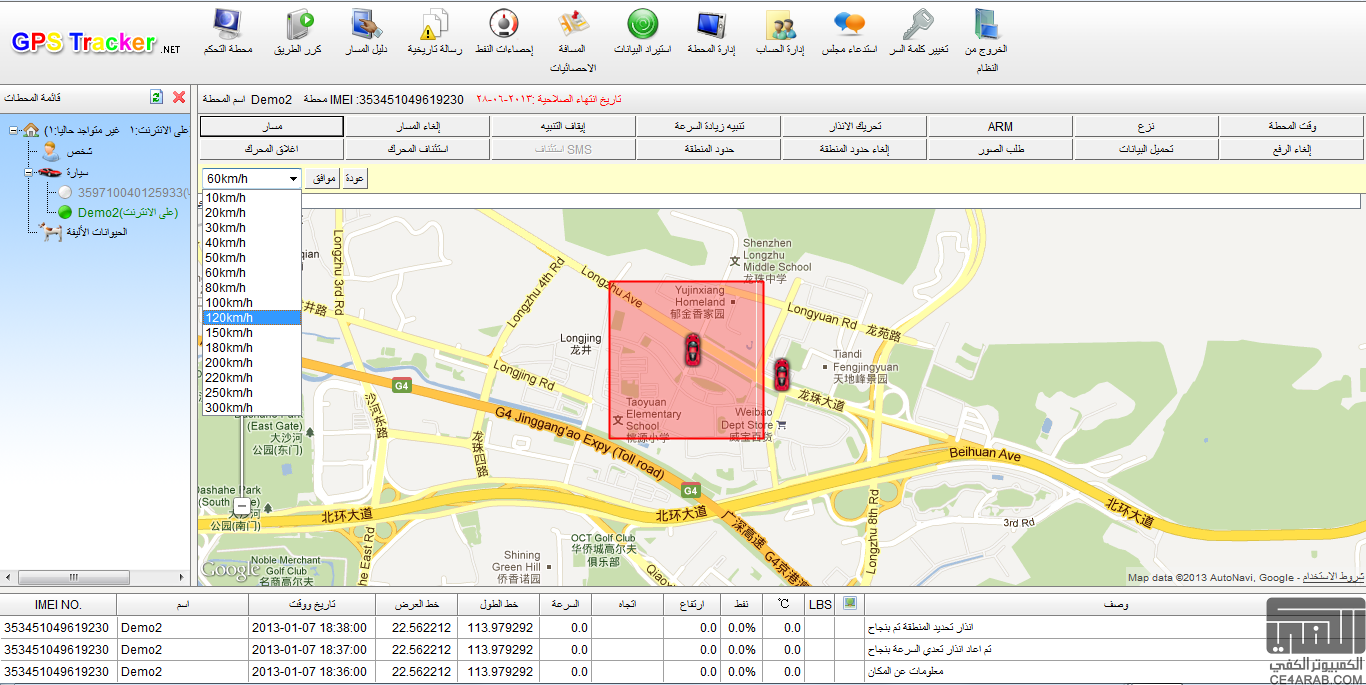
Task: Click the route replay (كرر الطريق) icon
Action: 300,23
